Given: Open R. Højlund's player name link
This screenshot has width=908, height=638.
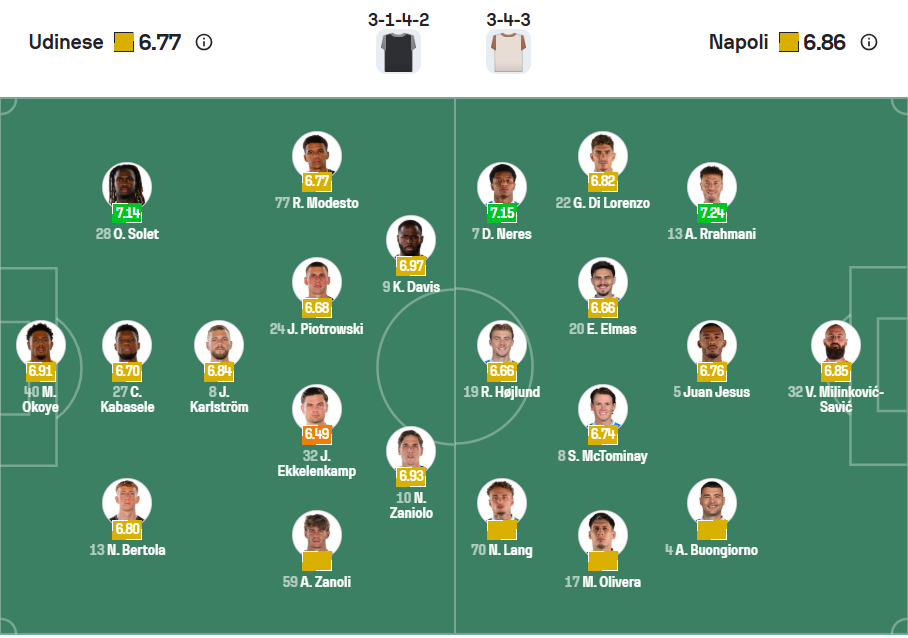Looking at the screenshot, I should click(x=501, y=392).
